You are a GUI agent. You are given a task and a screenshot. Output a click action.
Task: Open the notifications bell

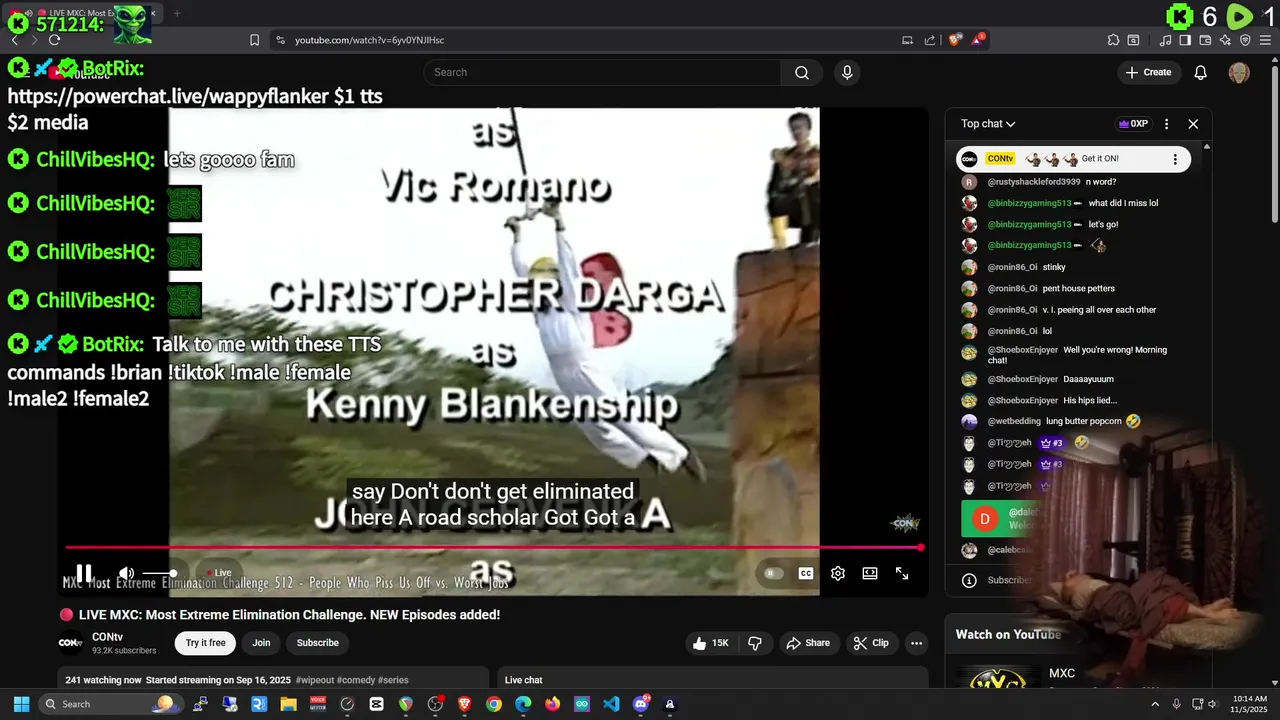(1201, 72)
